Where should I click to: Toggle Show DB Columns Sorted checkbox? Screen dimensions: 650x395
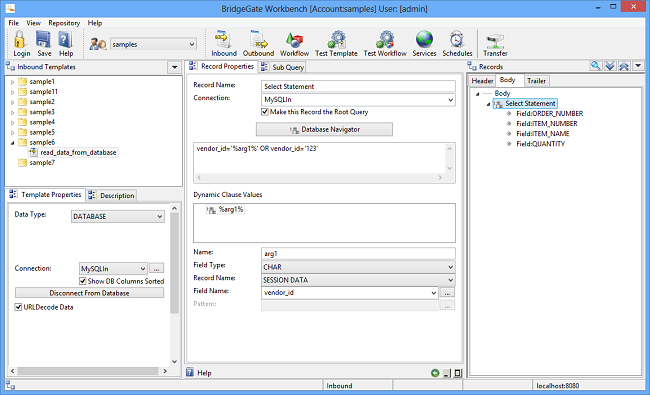click(83, 281)
